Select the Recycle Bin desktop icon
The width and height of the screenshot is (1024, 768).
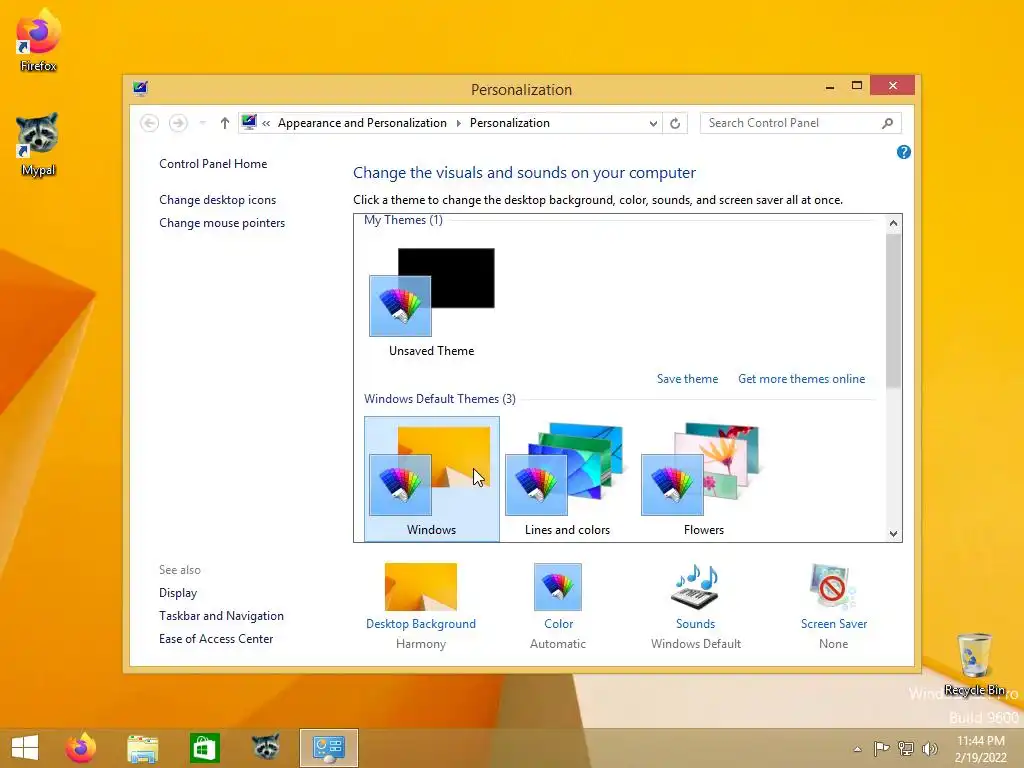[x=974, y=664]
